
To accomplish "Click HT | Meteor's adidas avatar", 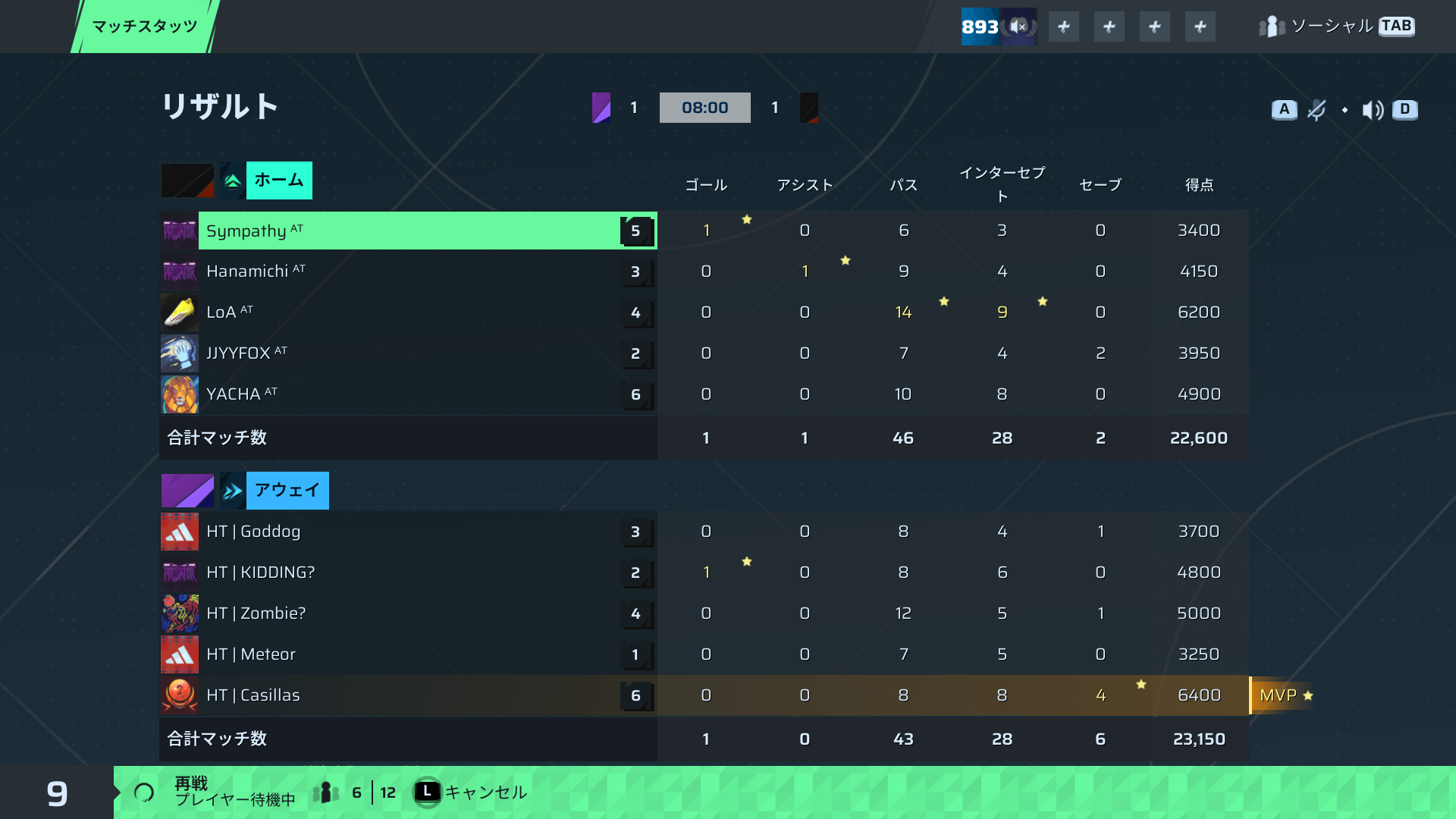I will [x=180, y=654].
